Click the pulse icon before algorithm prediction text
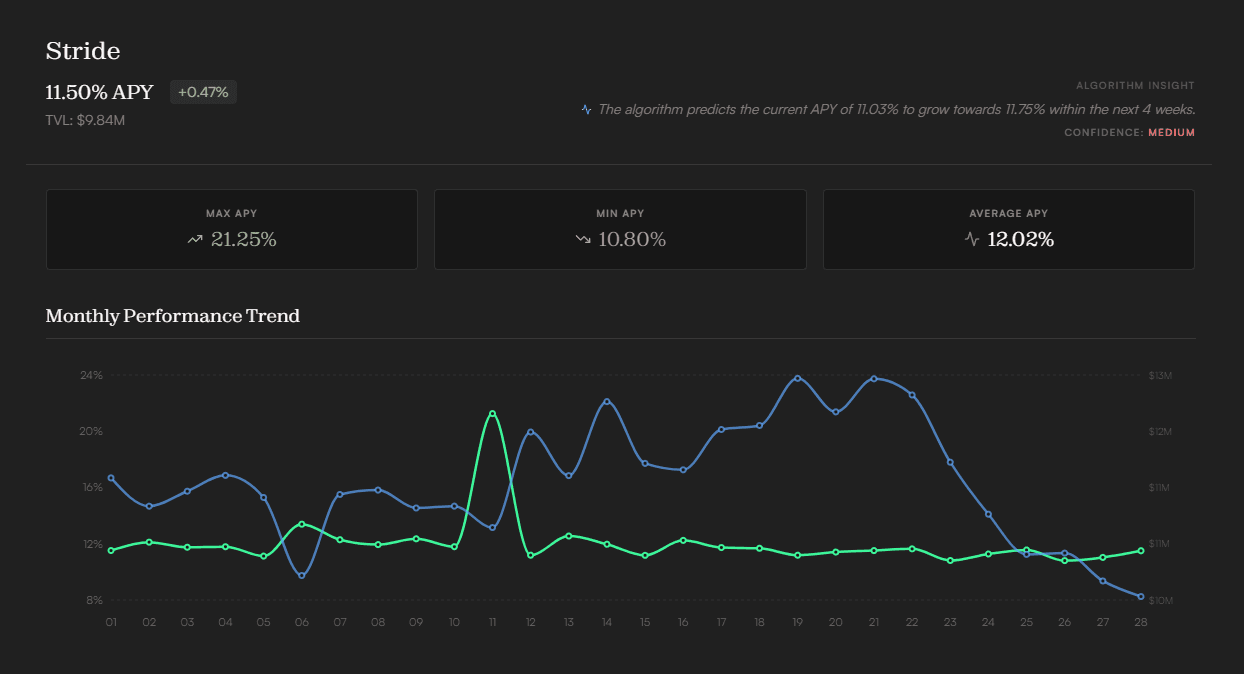 click(587, 110)
